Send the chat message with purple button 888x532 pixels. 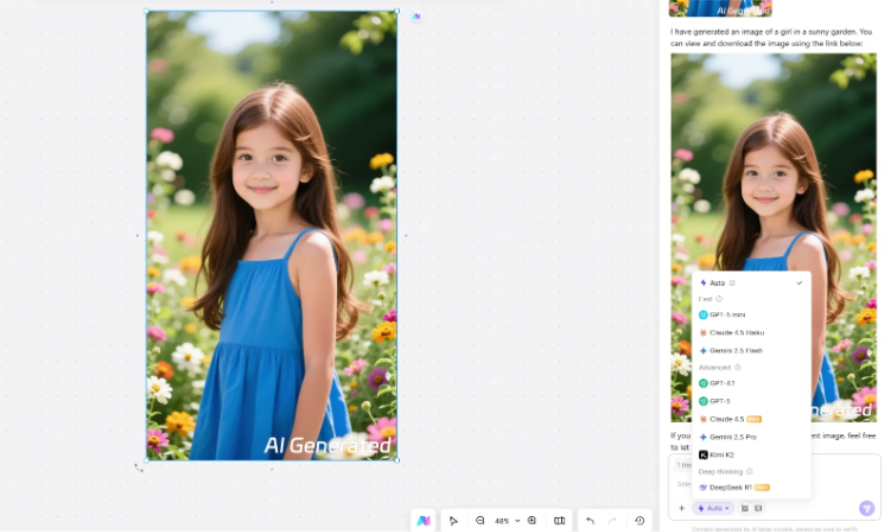click(x=866, y=508)
